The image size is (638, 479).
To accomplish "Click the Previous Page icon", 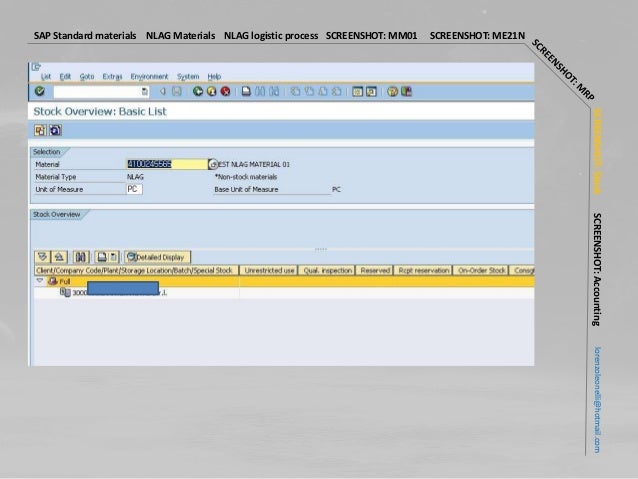I will (309, 92).
